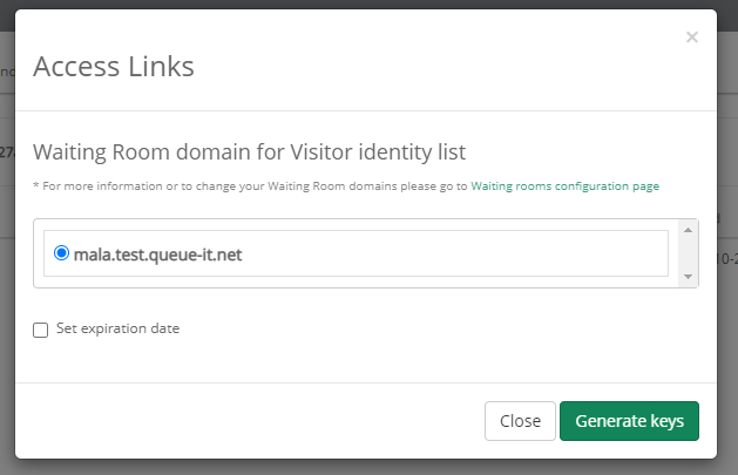This screenshot has height=475, width=738.
Task: Click the dark bar above the dialog
Action: click(x=369, y=4)
